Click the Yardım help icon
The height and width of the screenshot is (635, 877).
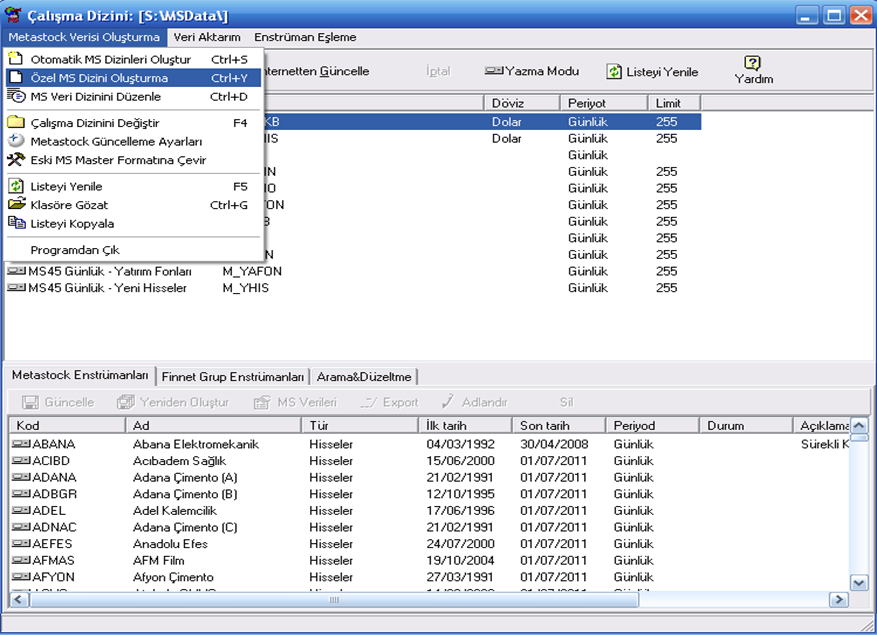(753, 63)
